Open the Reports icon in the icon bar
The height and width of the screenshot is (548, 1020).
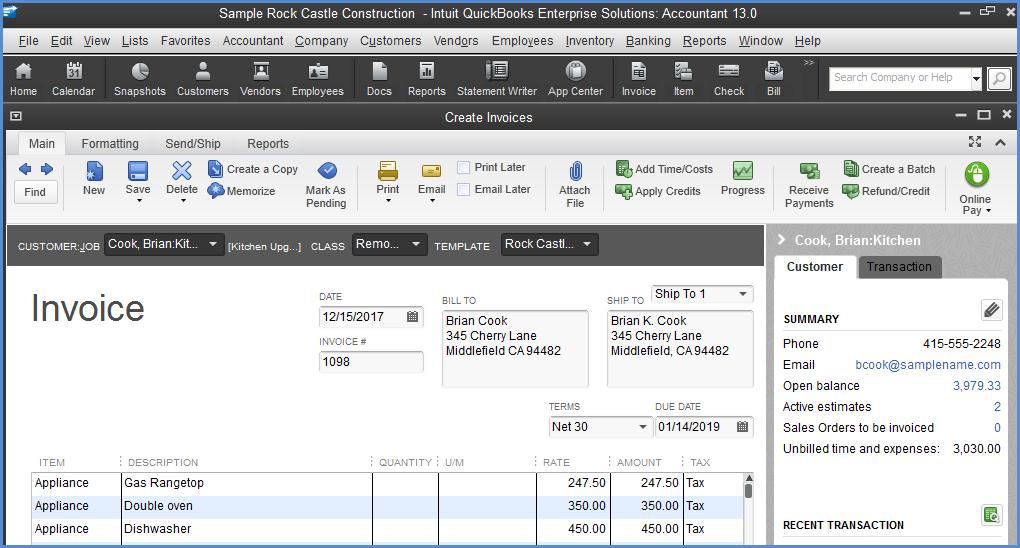click(x=427, y=79)
